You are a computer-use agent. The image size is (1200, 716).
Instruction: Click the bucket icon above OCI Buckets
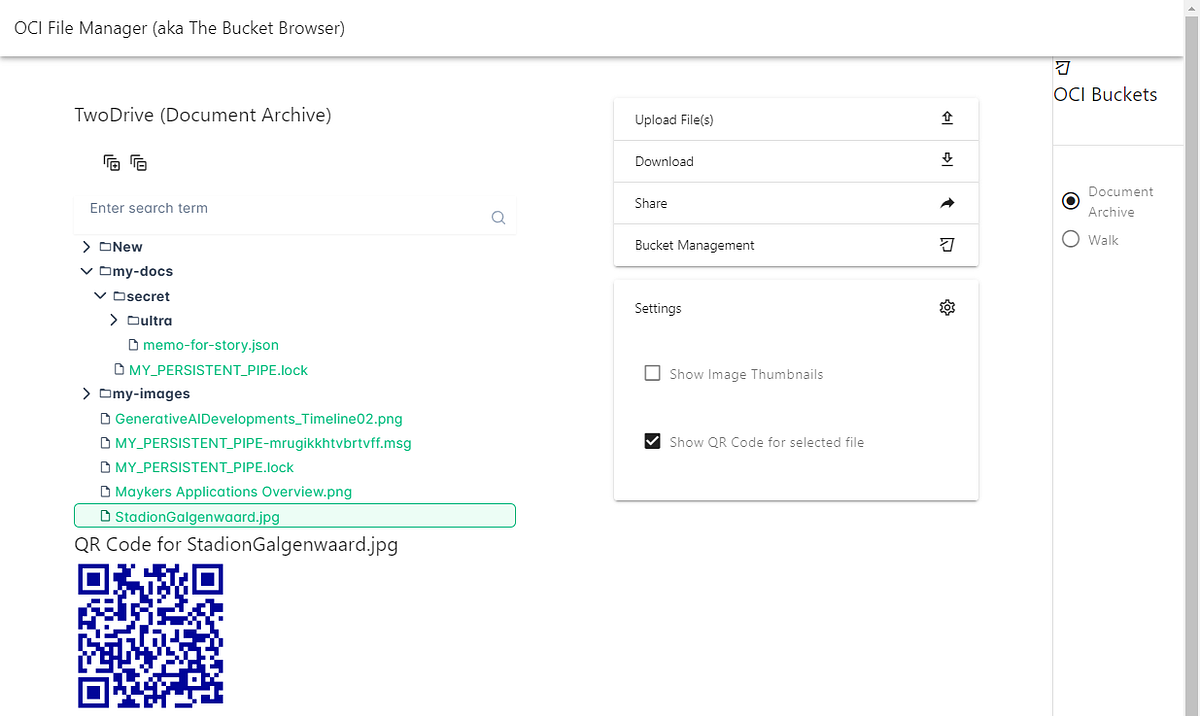point(1062,68)
